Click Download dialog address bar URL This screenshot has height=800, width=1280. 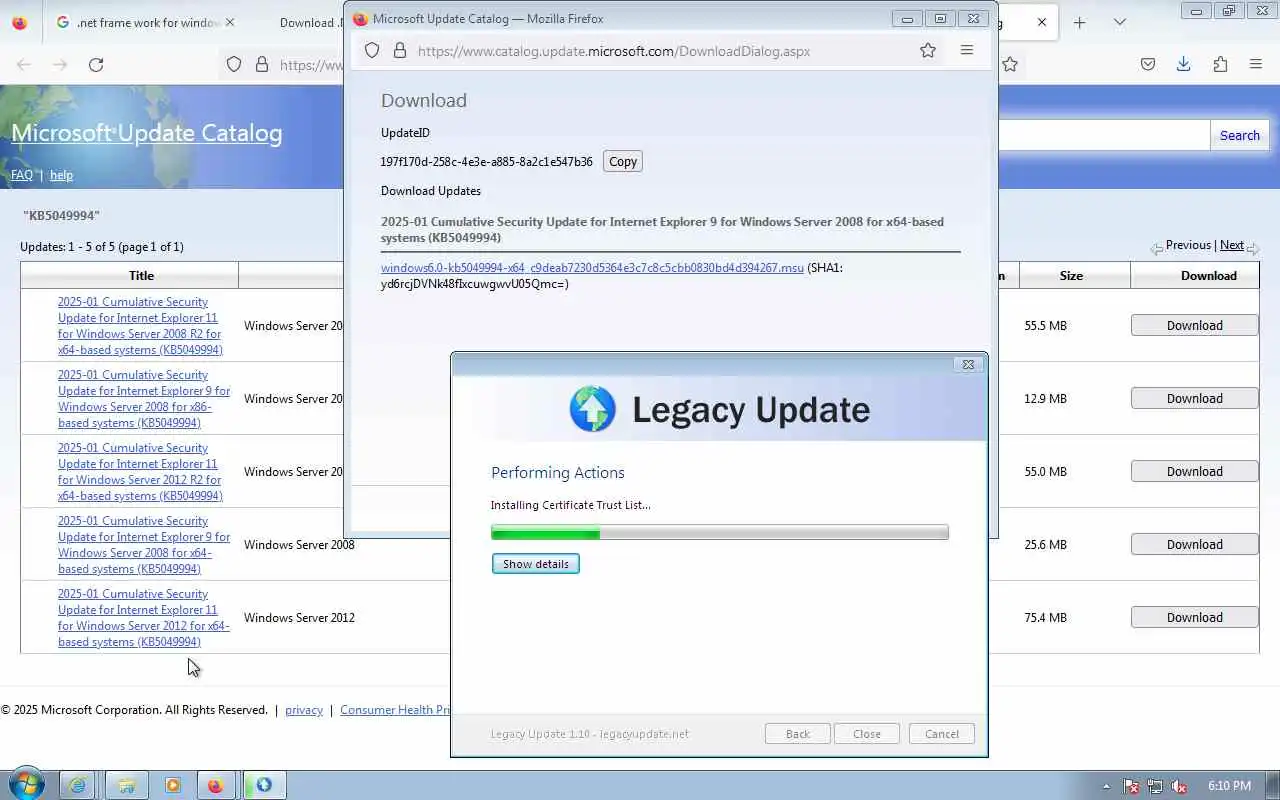pos(614,50)
